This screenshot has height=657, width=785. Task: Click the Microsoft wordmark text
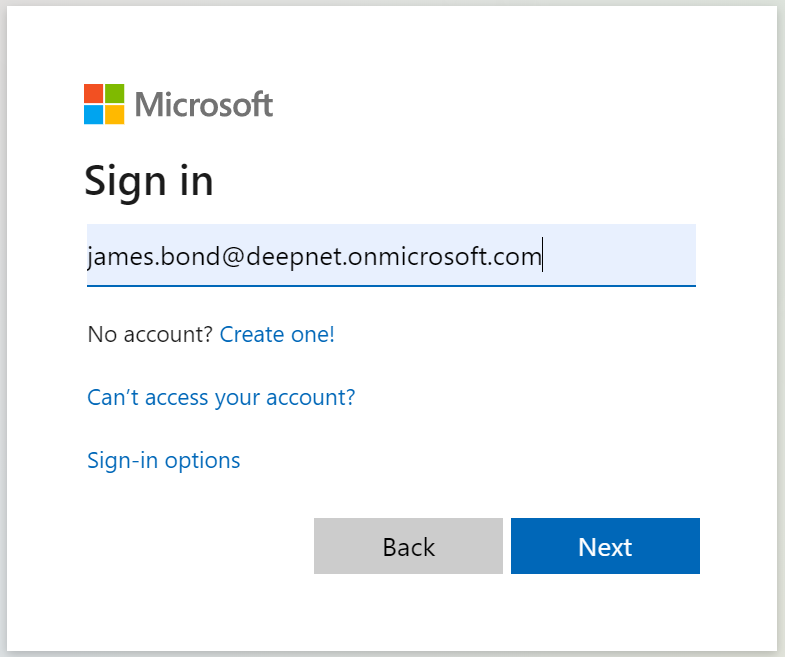click(x=203, y=104)
